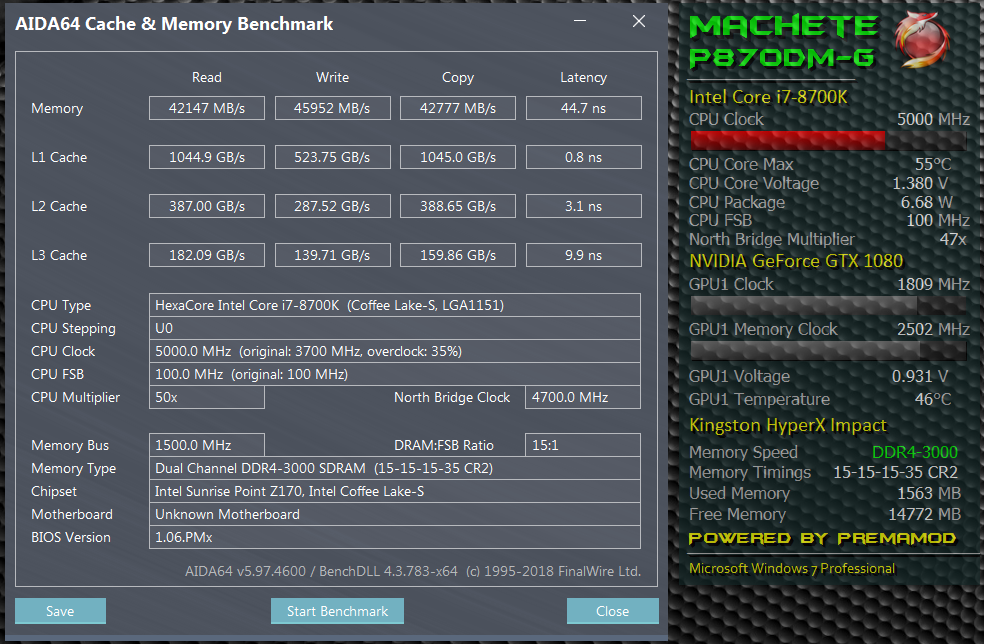This screenshot has height=644, width=984.
Task: Click the North Bridge Clock field 4700.0 MHz
Action: tap(583, 397)
